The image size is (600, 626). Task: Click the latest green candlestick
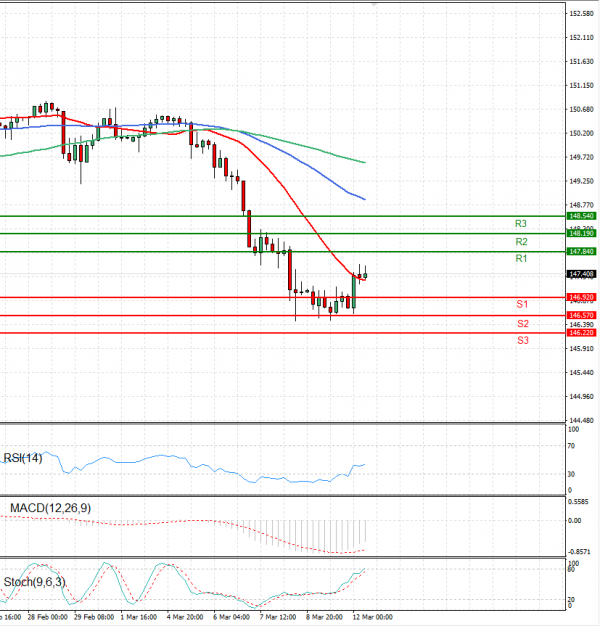[x=365, y=275]
